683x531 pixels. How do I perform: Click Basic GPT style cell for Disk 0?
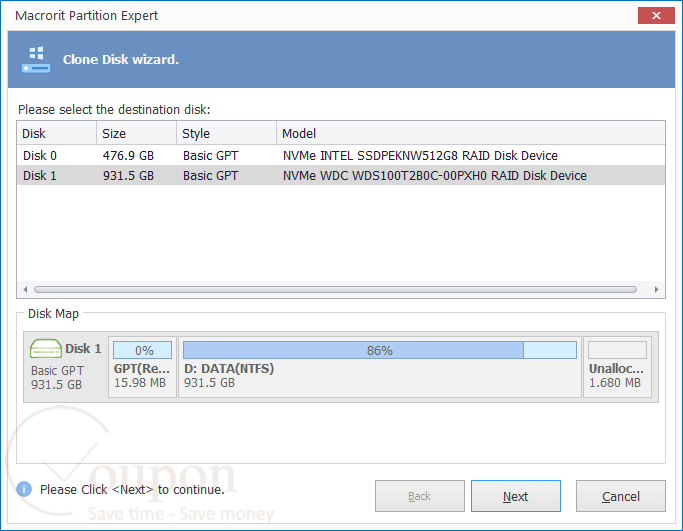pyautogui.click(x=210, y=156)
